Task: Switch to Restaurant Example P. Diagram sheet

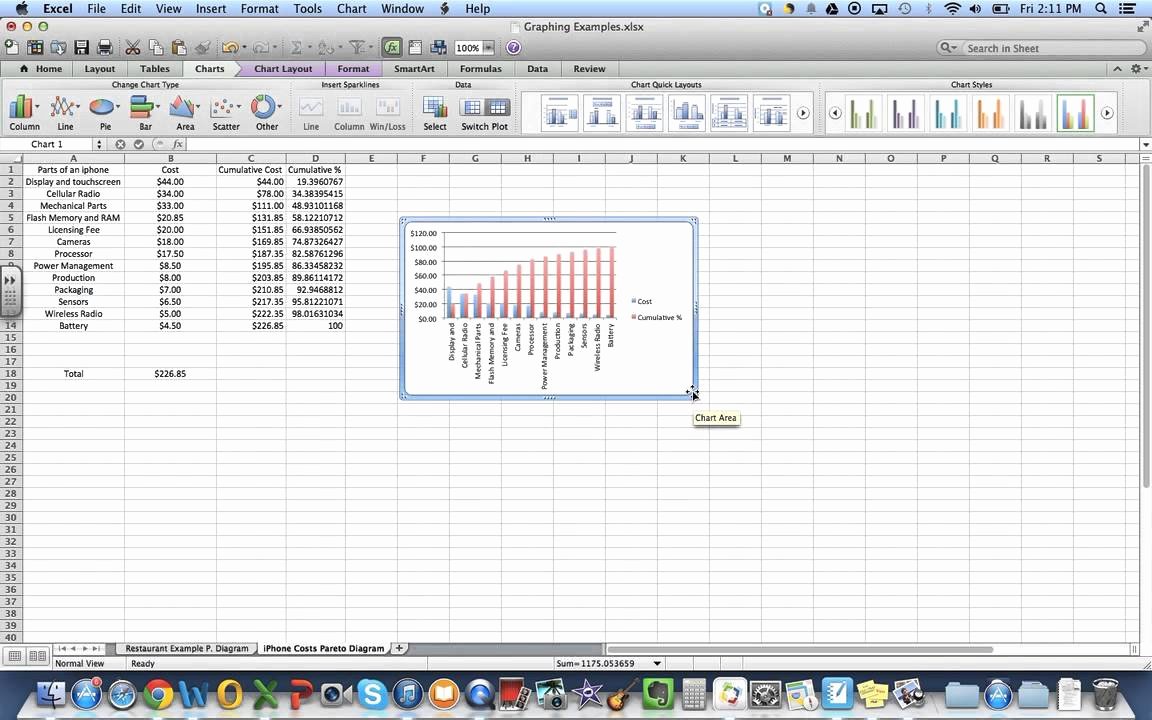Action: [187, 649]
